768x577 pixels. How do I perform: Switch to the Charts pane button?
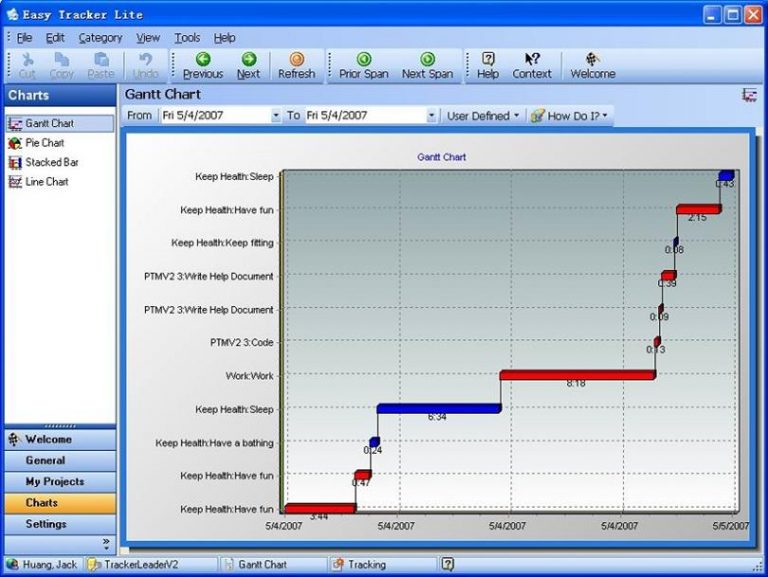(60, 503)
